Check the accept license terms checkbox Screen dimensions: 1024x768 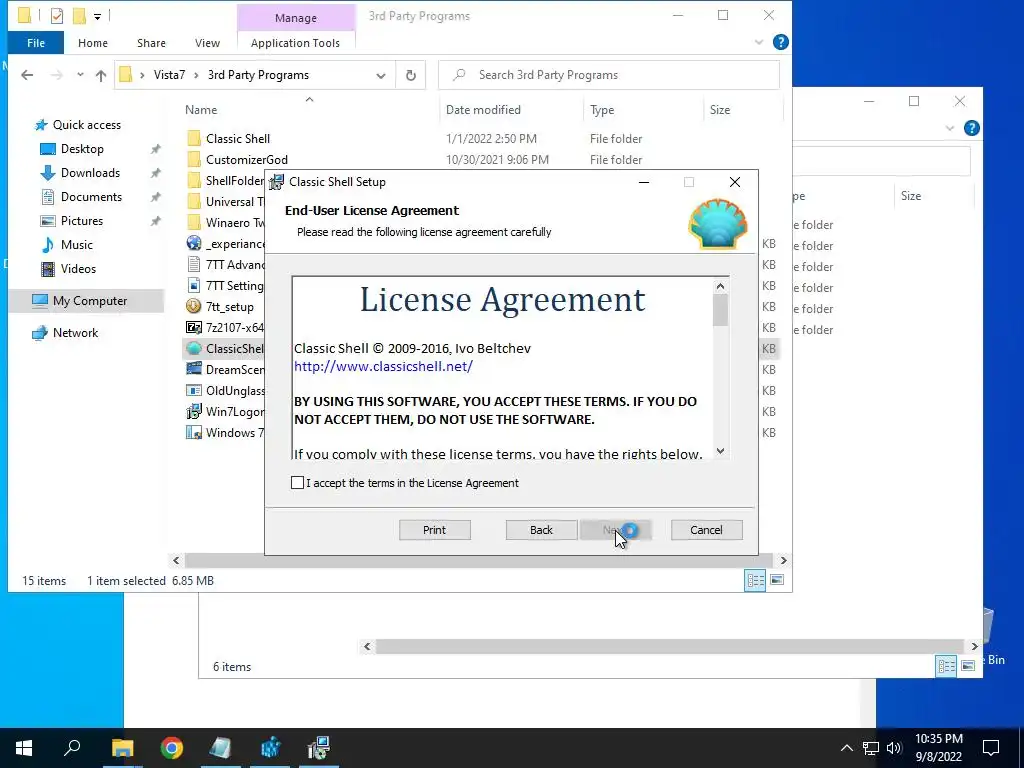[x=297, y=483]
